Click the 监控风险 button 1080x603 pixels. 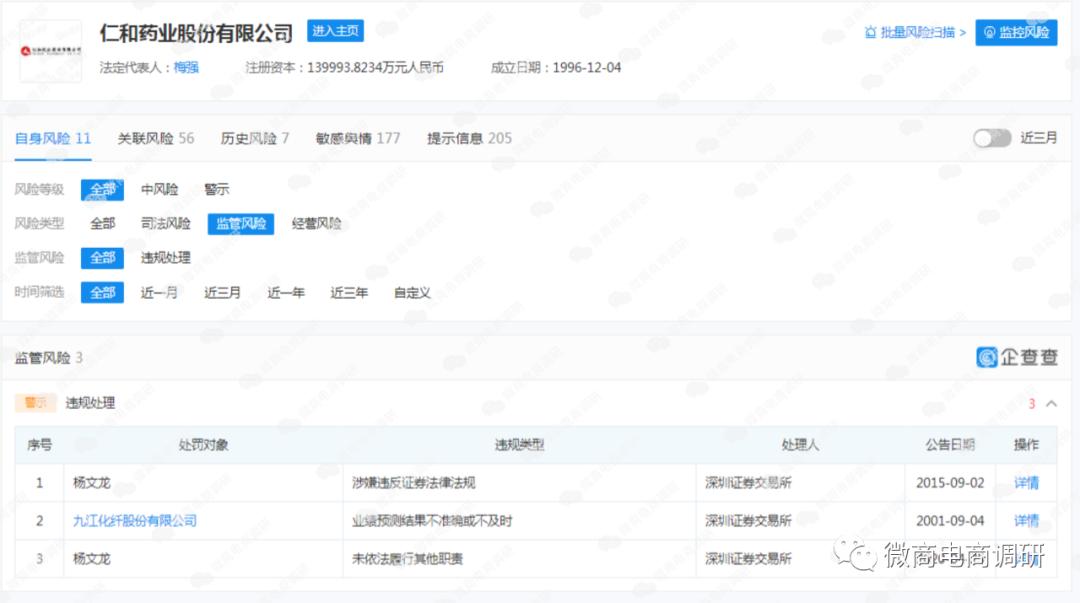click(x=1016, y=32)
